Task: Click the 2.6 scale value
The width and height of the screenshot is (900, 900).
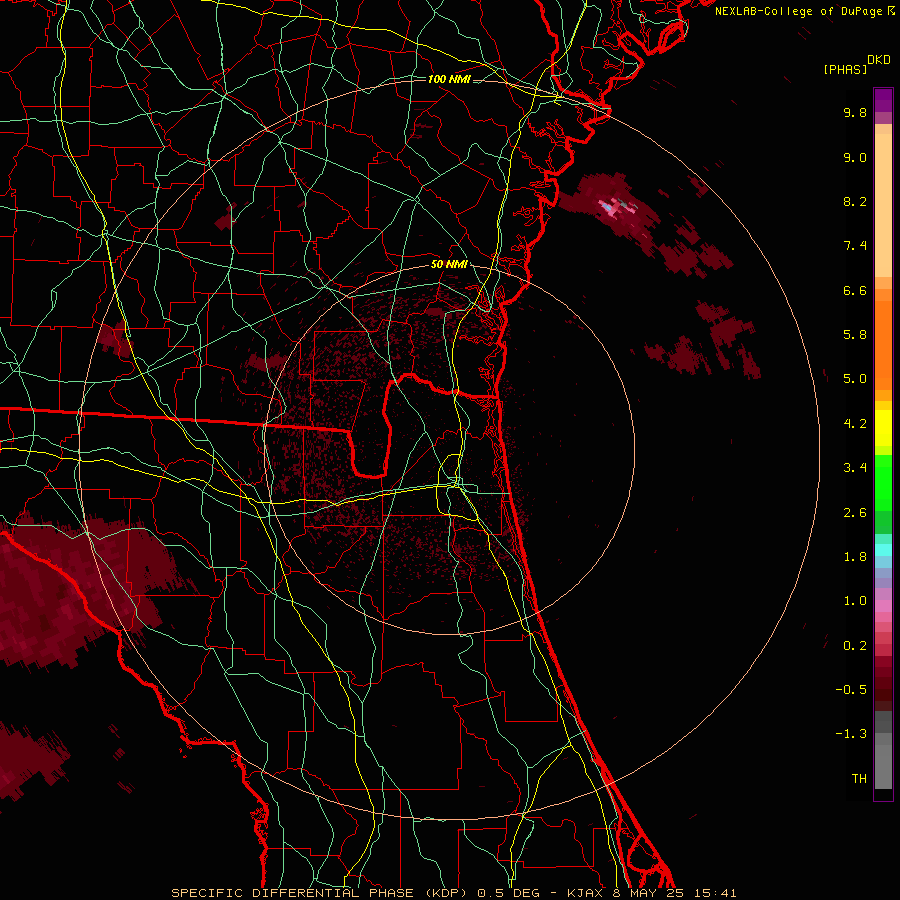Action: click(855, 513)
